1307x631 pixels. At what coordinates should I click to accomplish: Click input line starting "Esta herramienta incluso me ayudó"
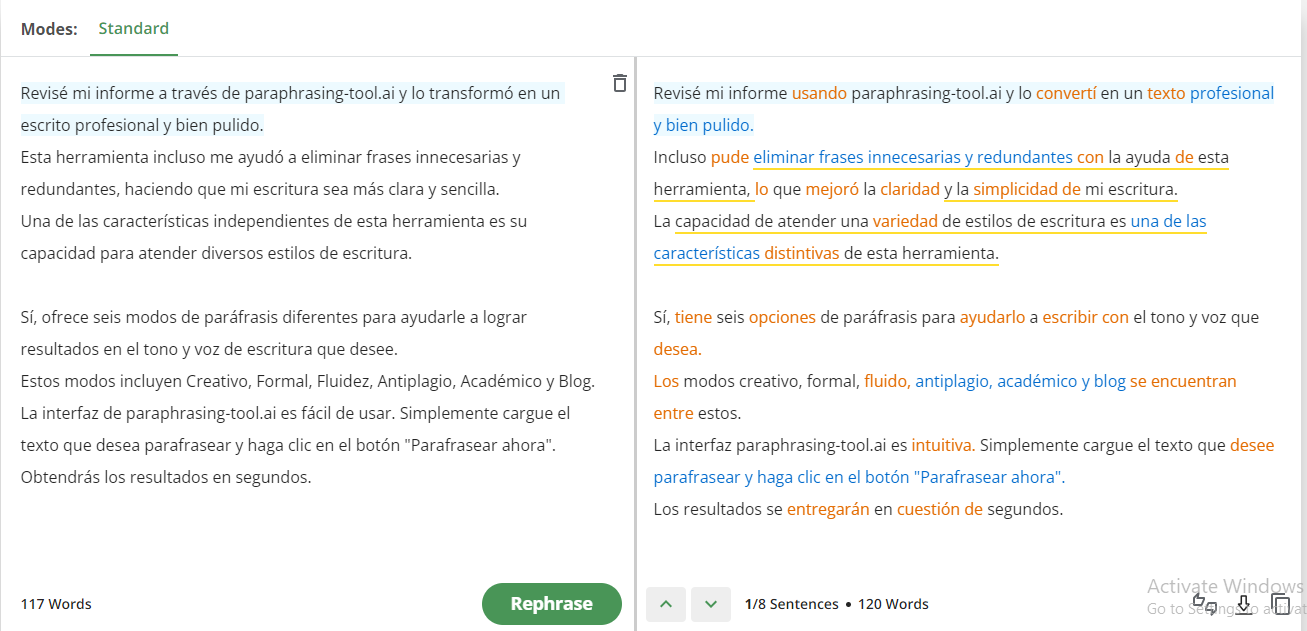tap(270, 157)
